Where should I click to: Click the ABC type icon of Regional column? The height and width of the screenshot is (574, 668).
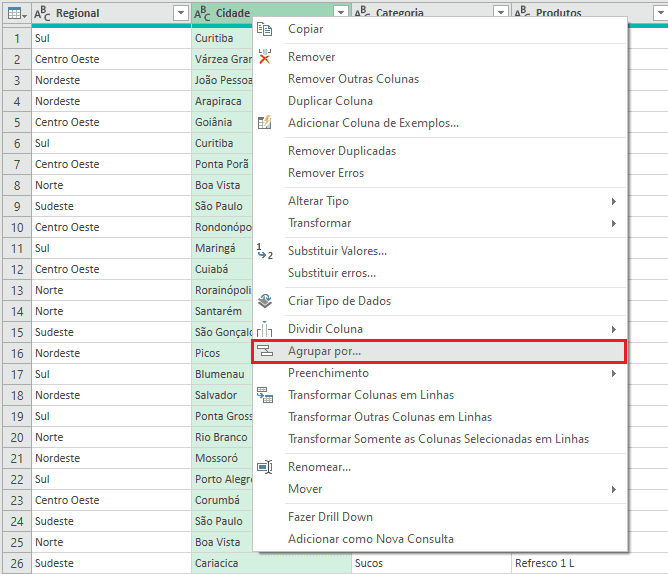click(x=42, y=14)
